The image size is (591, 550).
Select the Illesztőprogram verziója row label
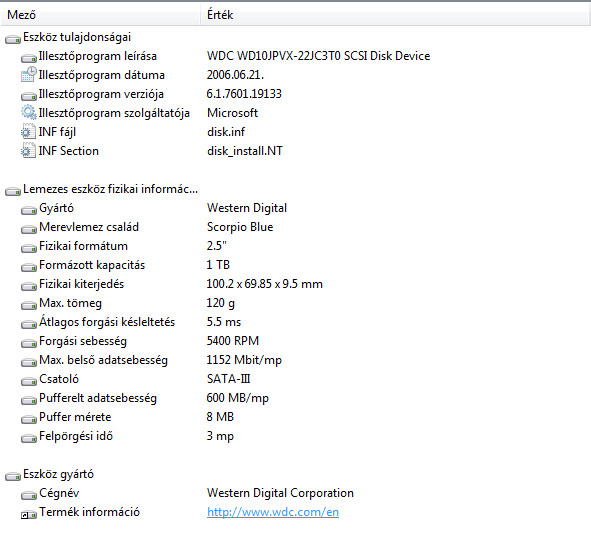101,94
